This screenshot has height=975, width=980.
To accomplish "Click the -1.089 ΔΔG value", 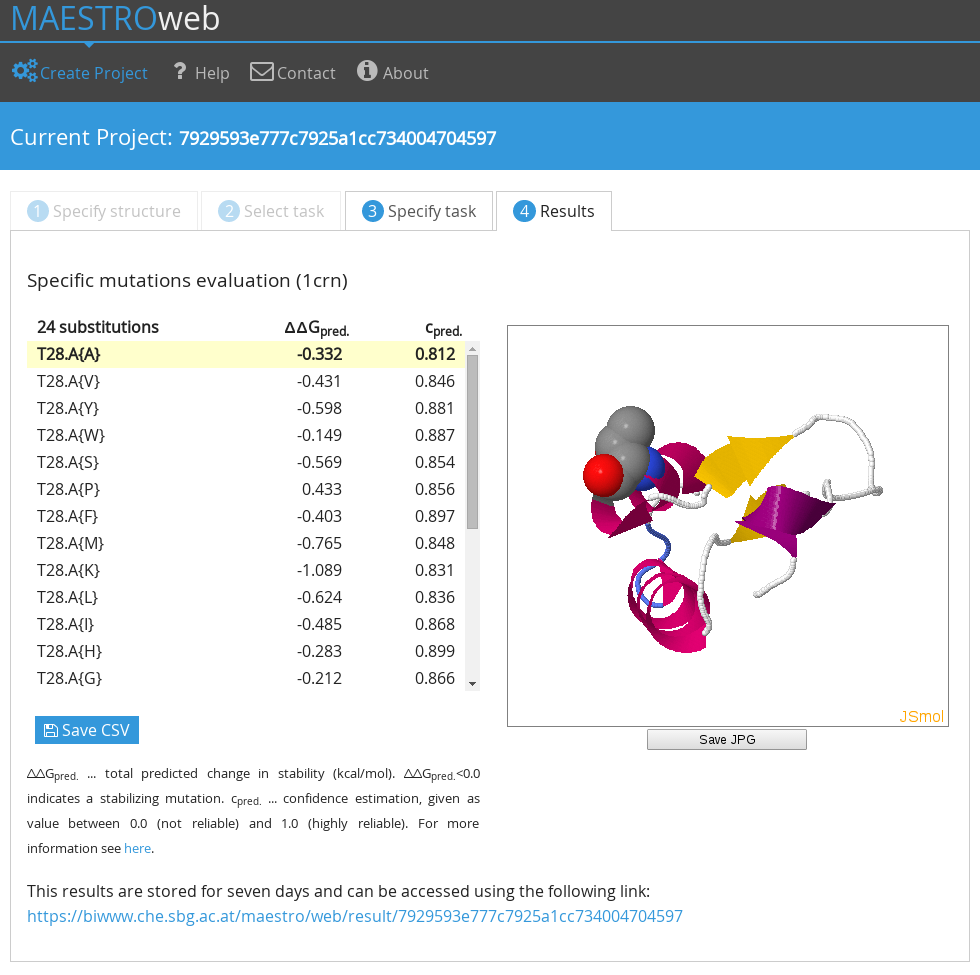I will pyautogui.click(x=319, y=570).
